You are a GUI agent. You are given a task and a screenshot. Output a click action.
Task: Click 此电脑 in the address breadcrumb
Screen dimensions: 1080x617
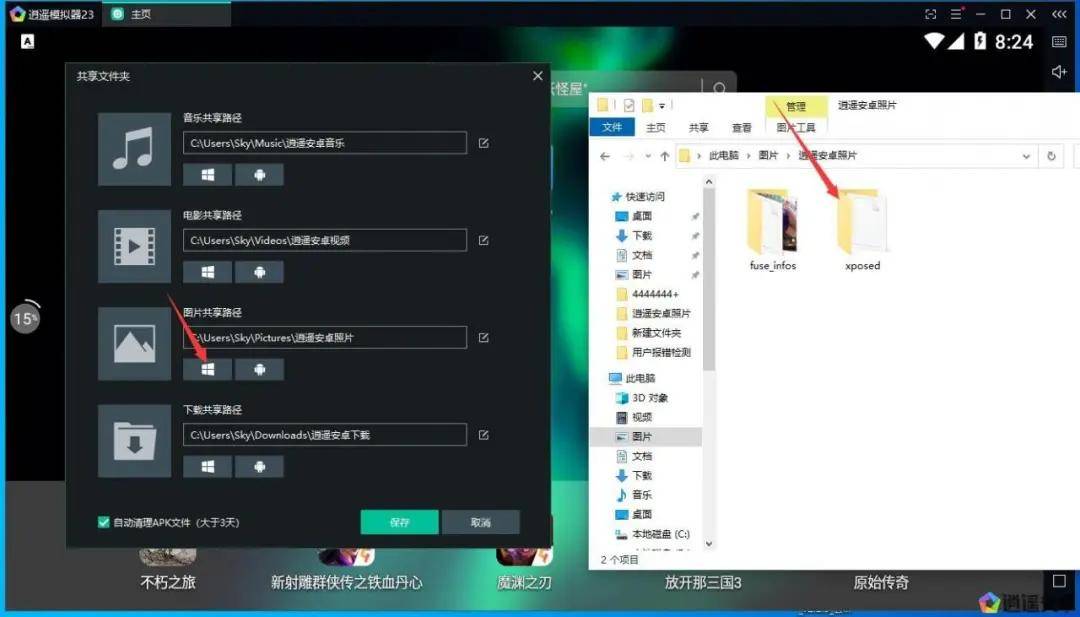[x=723, y=156]
